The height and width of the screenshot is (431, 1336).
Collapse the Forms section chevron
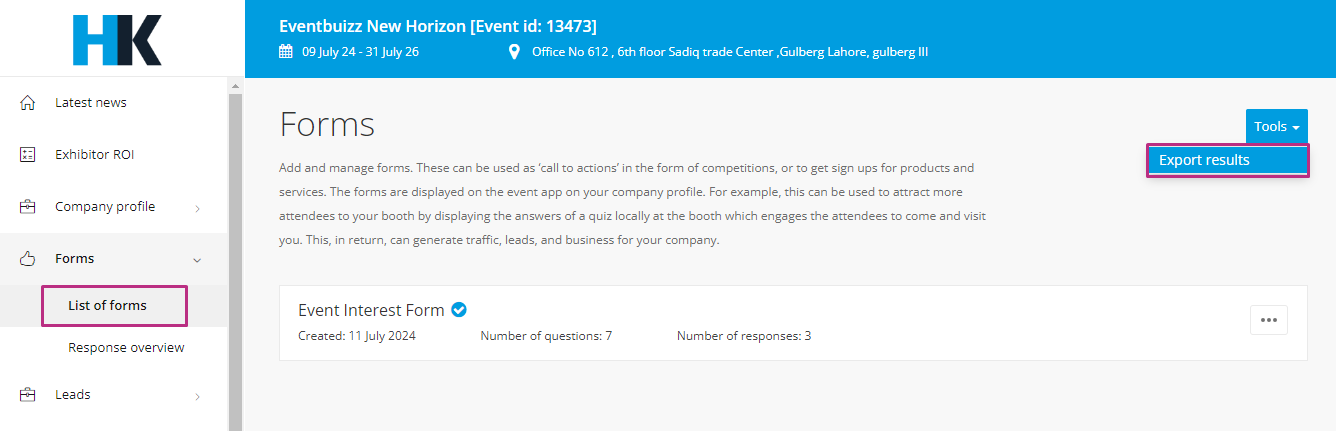pyautogui.click(x=197, y=260)
